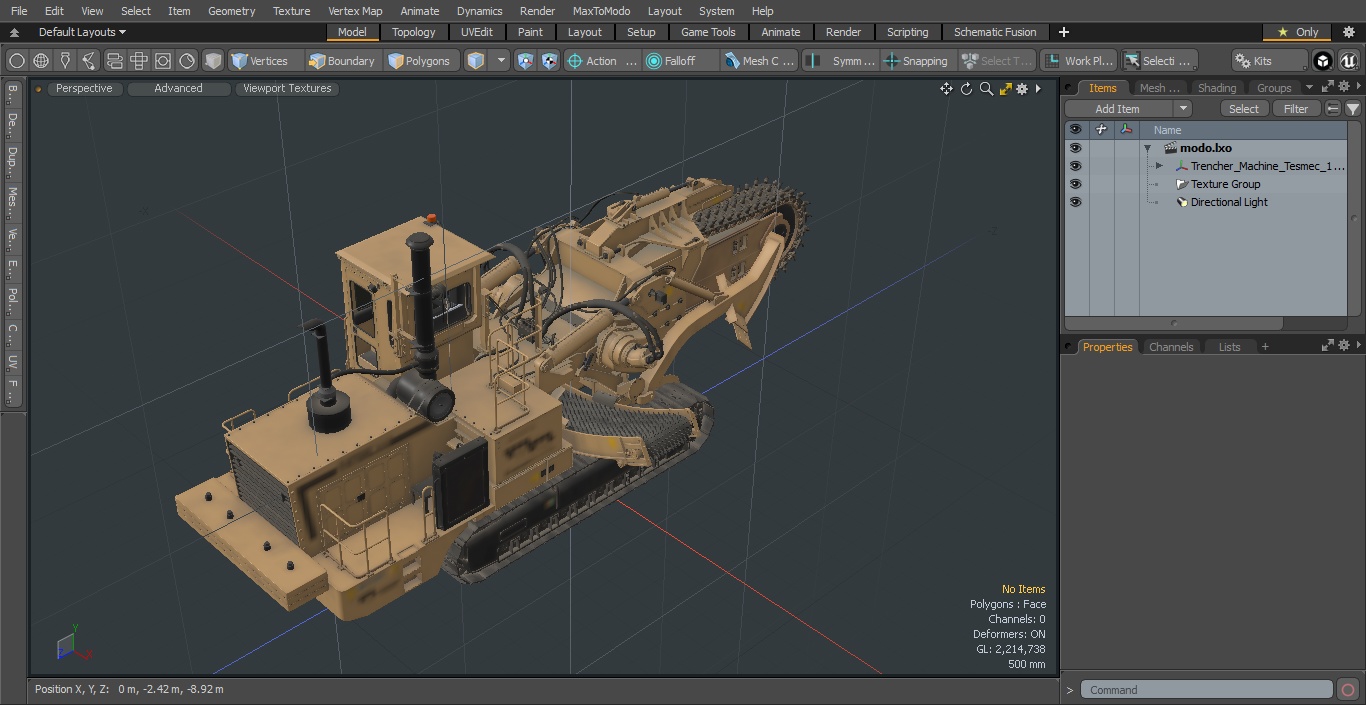Switch to the Channels tab

tap(1171, 347)
